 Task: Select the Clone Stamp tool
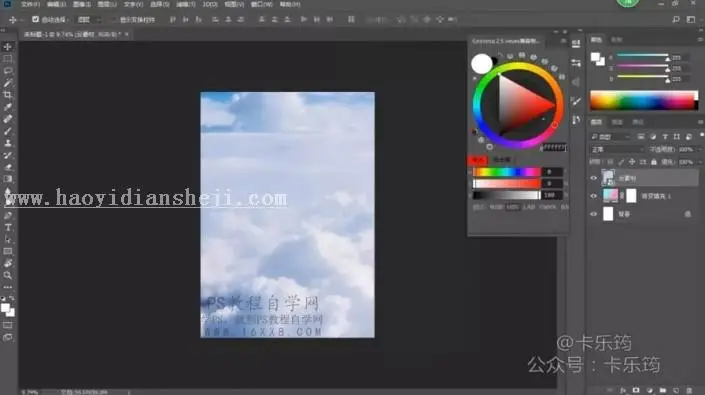(8, 143)
